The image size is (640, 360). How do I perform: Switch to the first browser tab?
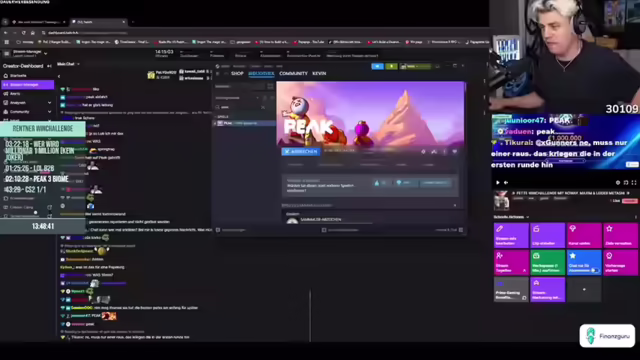click(39, 22)
